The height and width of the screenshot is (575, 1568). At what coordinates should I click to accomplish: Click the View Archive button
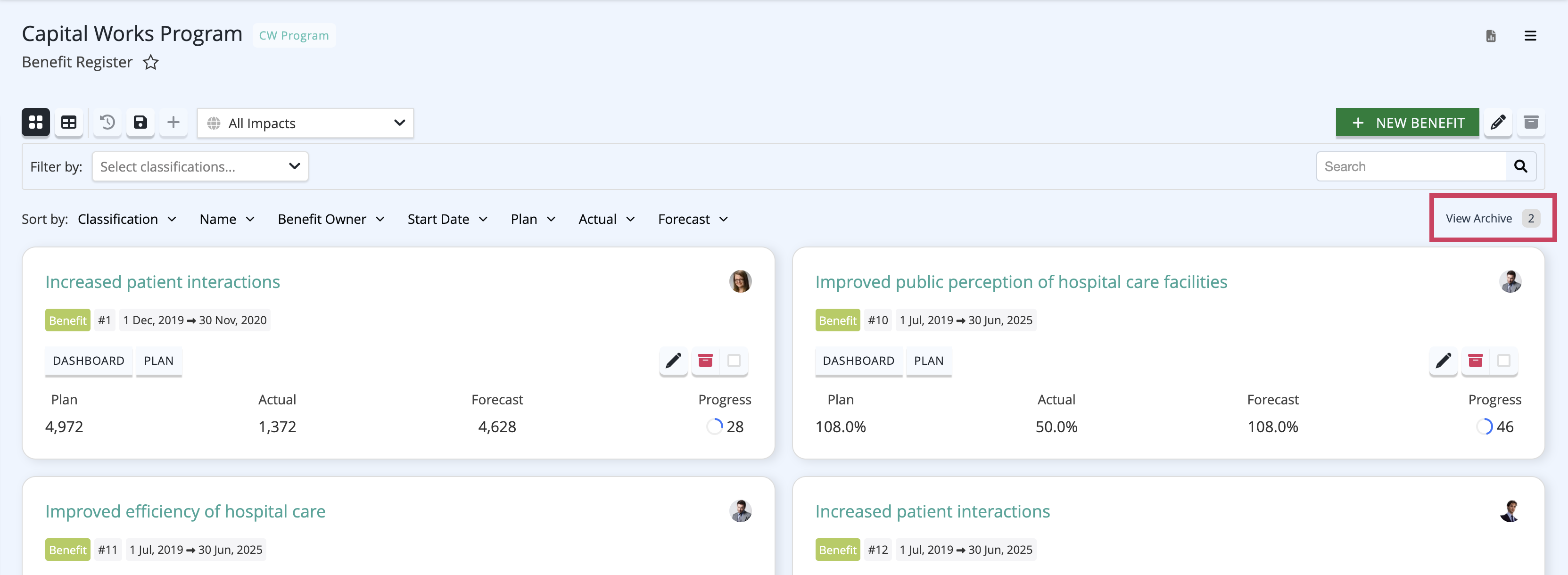[x=1493, y=218]
